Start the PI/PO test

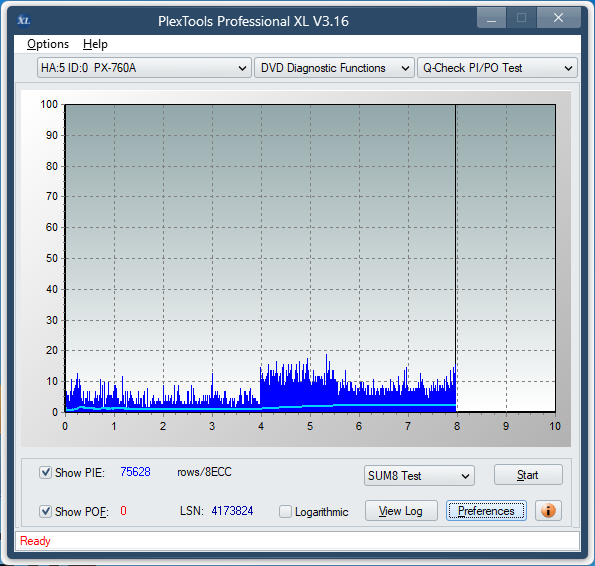tap(528, 475)
